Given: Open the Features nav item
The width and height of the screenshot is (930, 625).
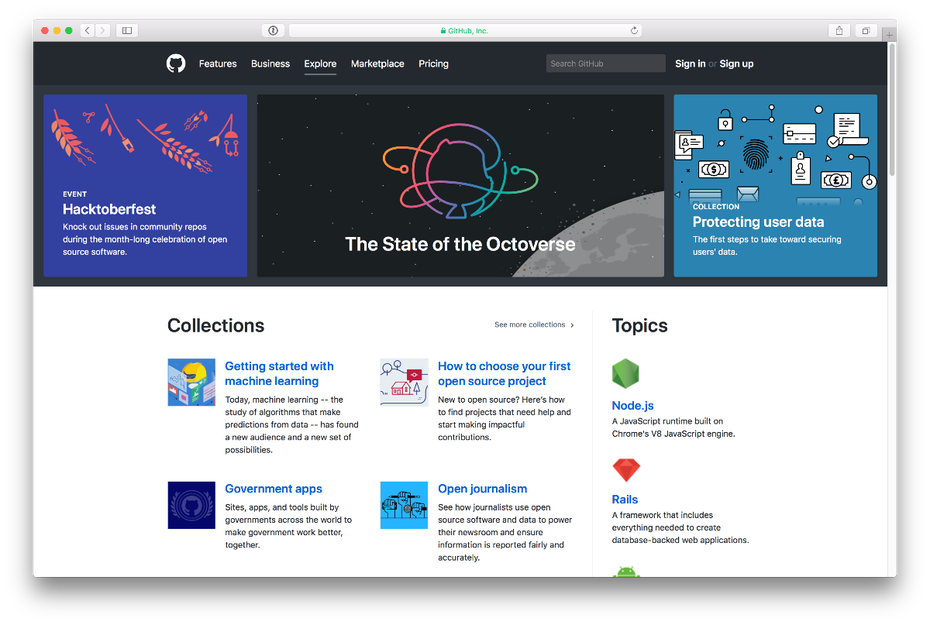Looking at the screenshot, I should pyautogui.click(x=218, y=63).
